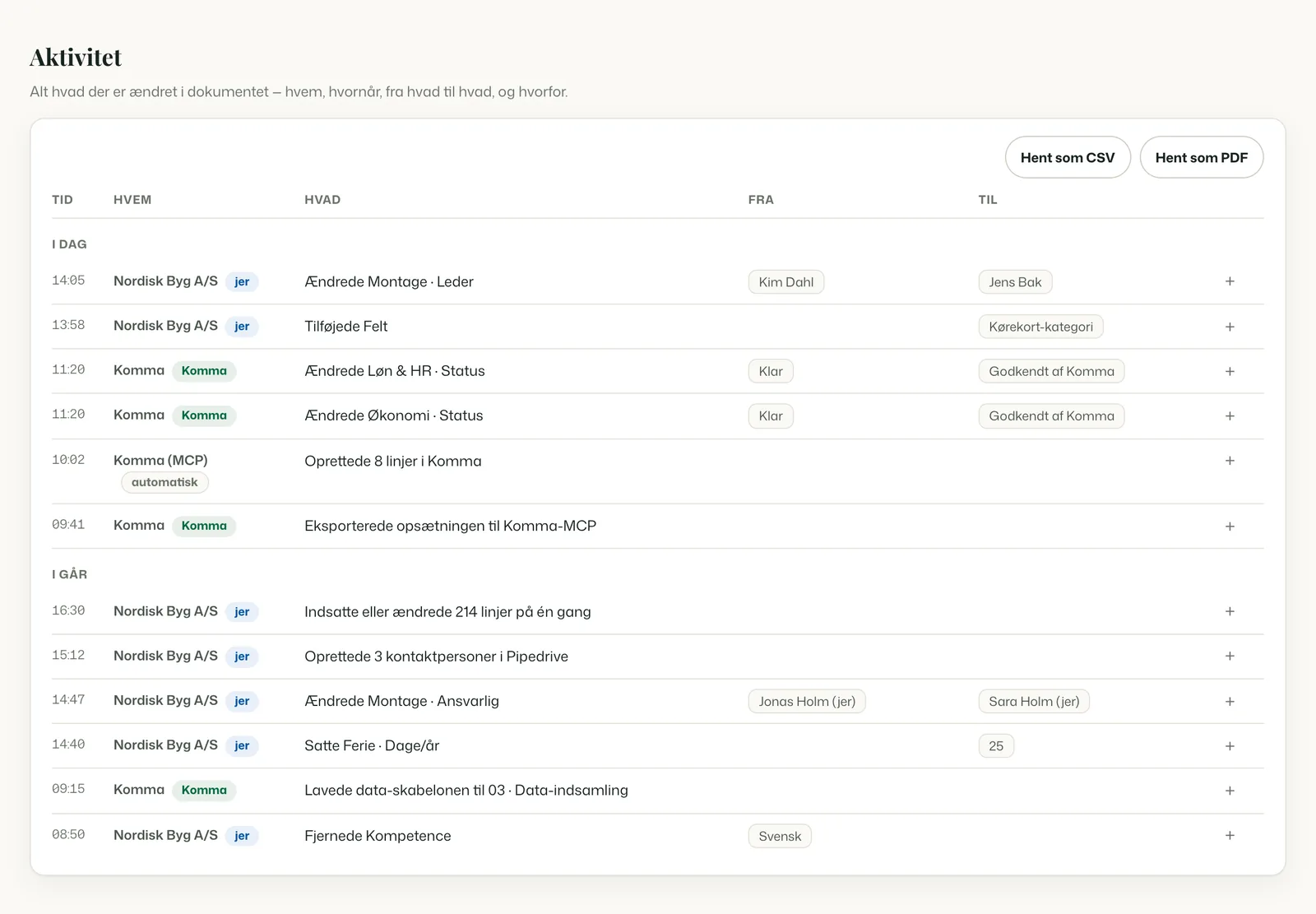Click the TIL column header
The width and height of the screenshot is (1316, 914).
click(x=988, y=200)
